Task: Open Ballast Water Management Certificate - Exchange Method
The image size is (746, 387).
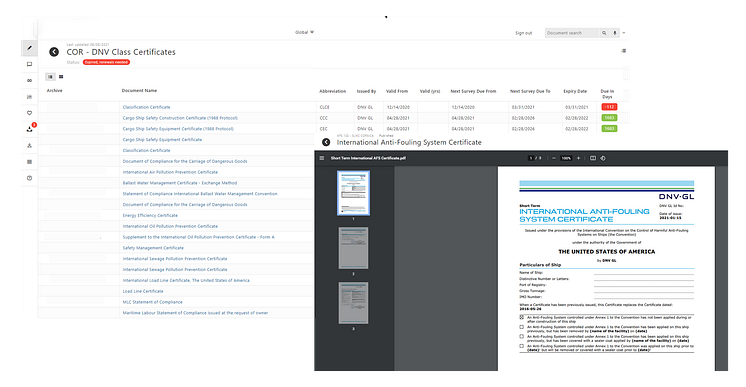Action: pyautogui.click(x=180, y=183)
